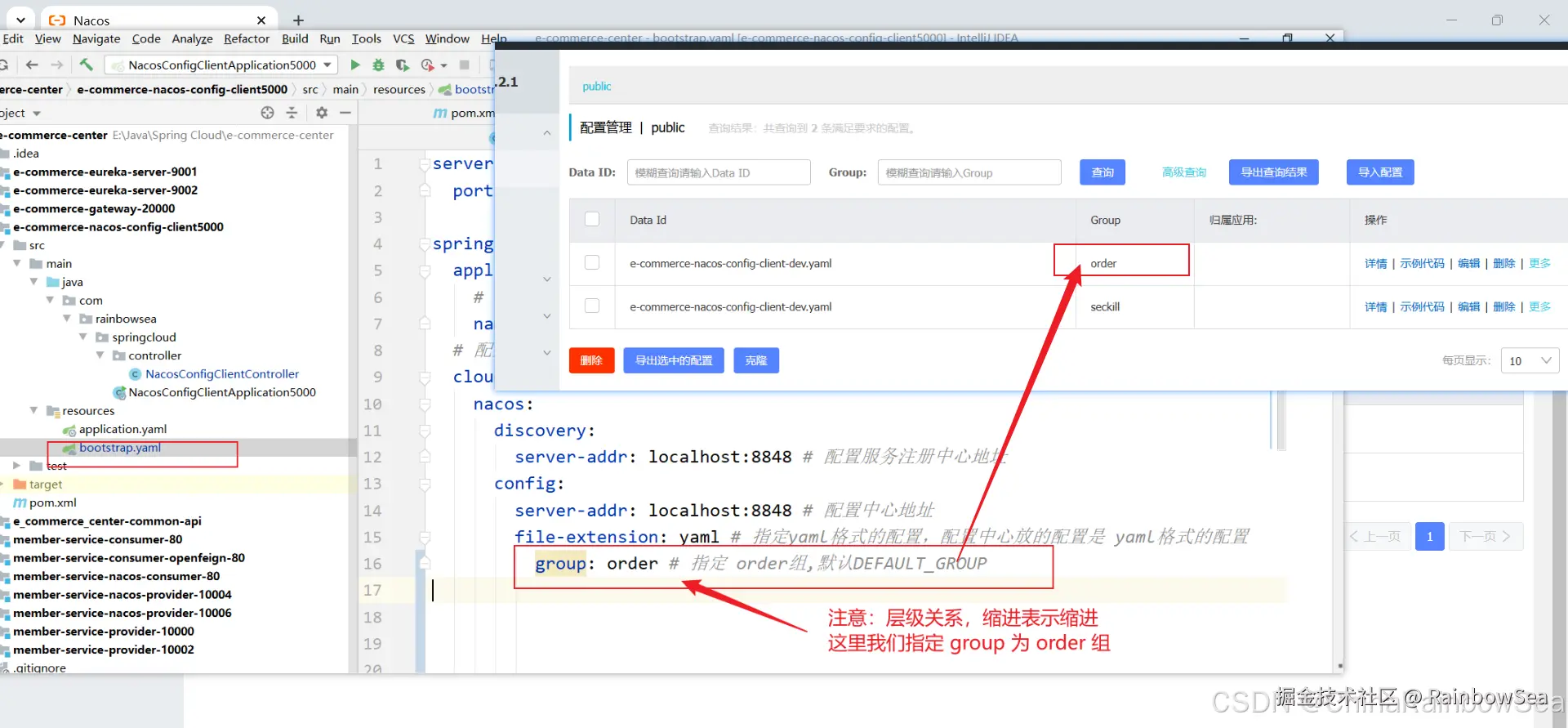
Task: Run with coverage using the shield icon
Action: click(x=402, y=65)
